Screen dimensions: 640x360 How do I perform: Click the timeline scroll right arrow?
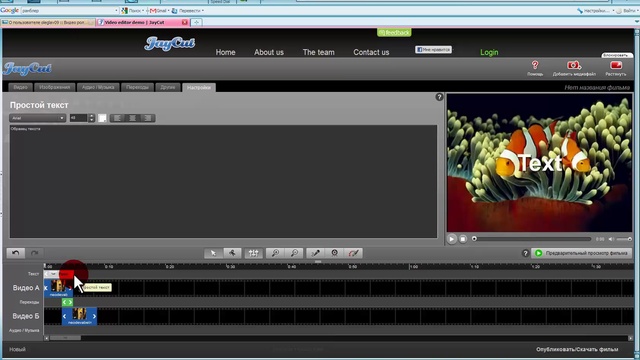pos(631,338)
